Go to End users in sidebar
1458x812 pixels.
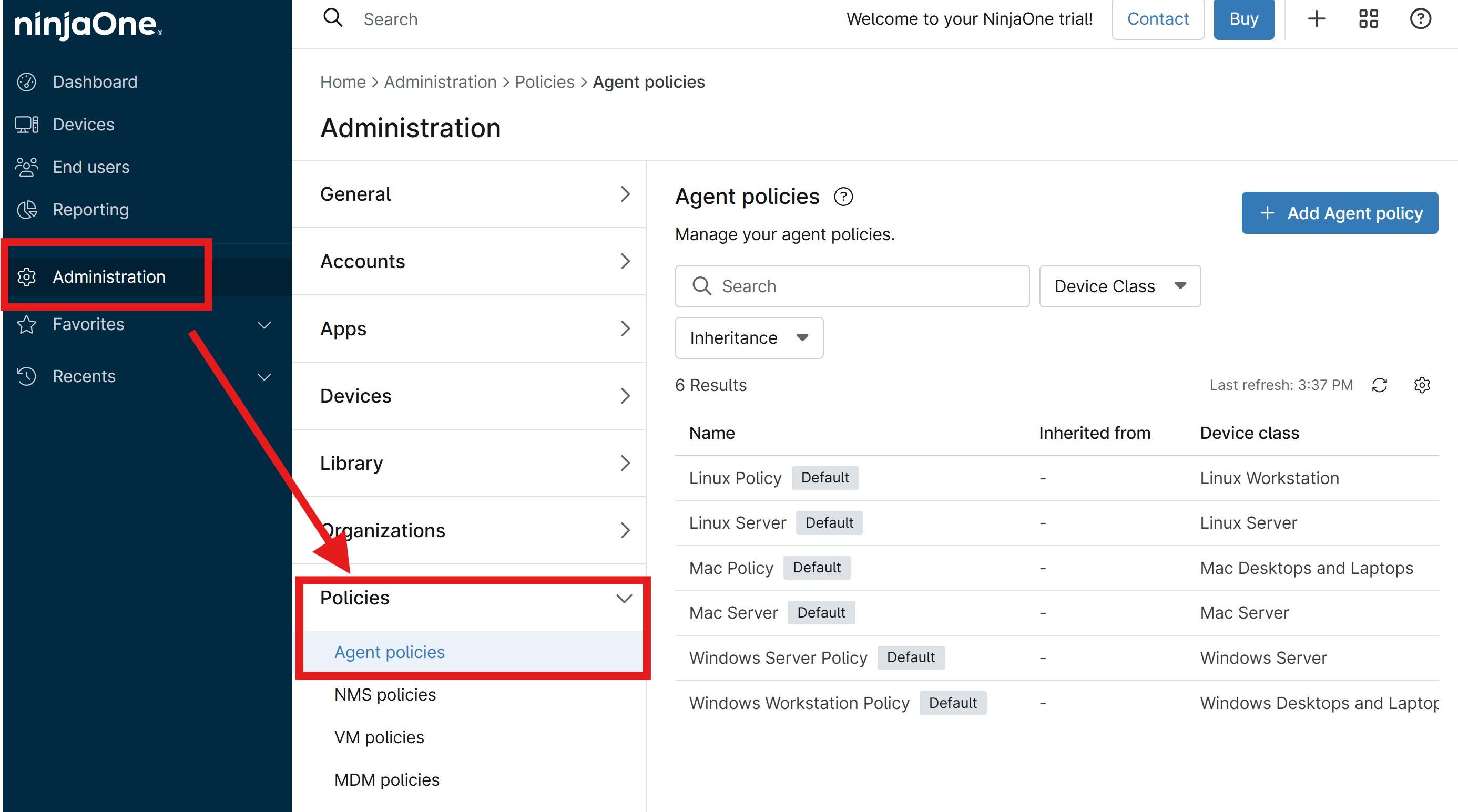pos(90,167)
